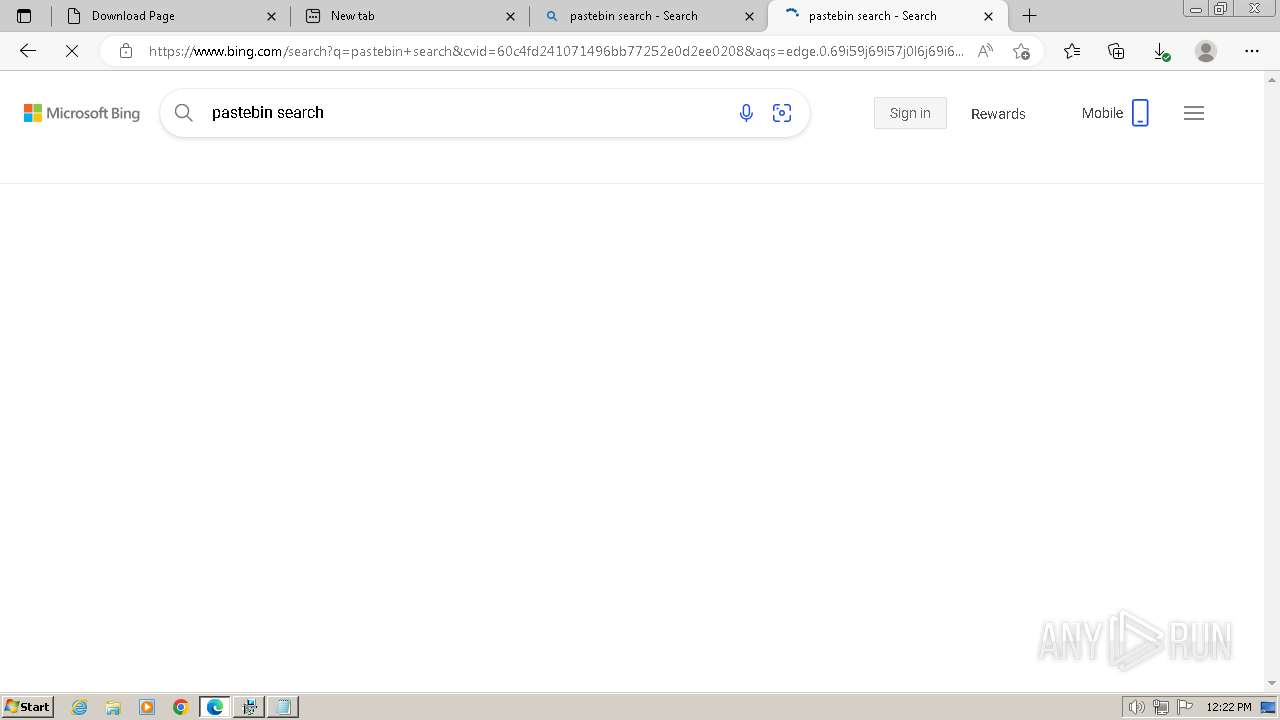The image size is (1280, 720).
Task: Open the notepad-like taskbar button
Action: pos(283,707)
